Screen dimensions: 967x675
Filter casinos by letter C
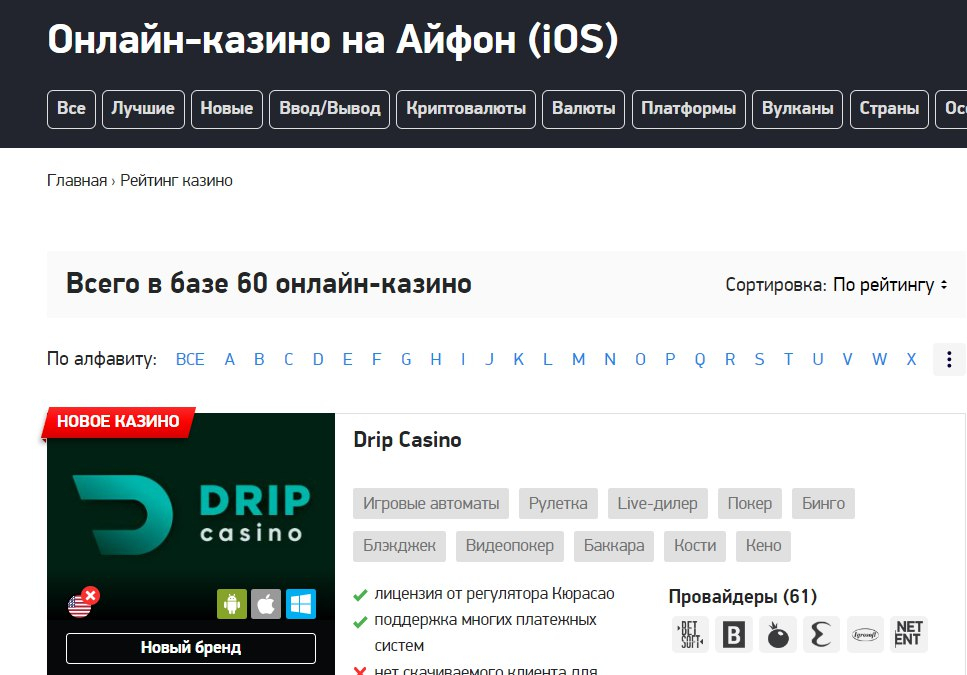pyautogui.click(x=288, y=359)
